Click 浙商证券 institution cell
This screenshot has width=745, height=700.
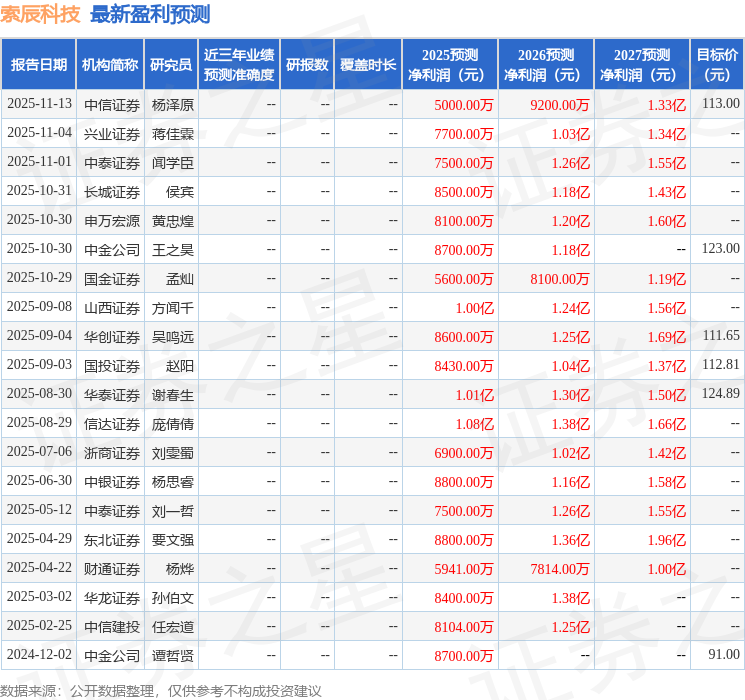[x=112, y=453]
